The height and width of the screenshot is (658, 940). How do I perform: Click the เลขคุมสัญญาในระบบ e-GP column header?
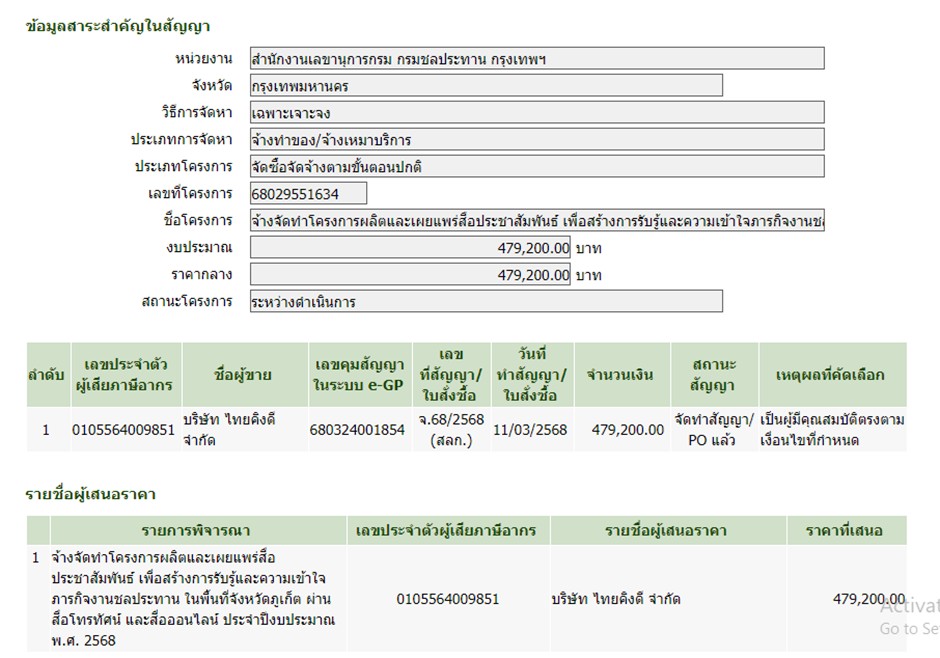[359, 375]
